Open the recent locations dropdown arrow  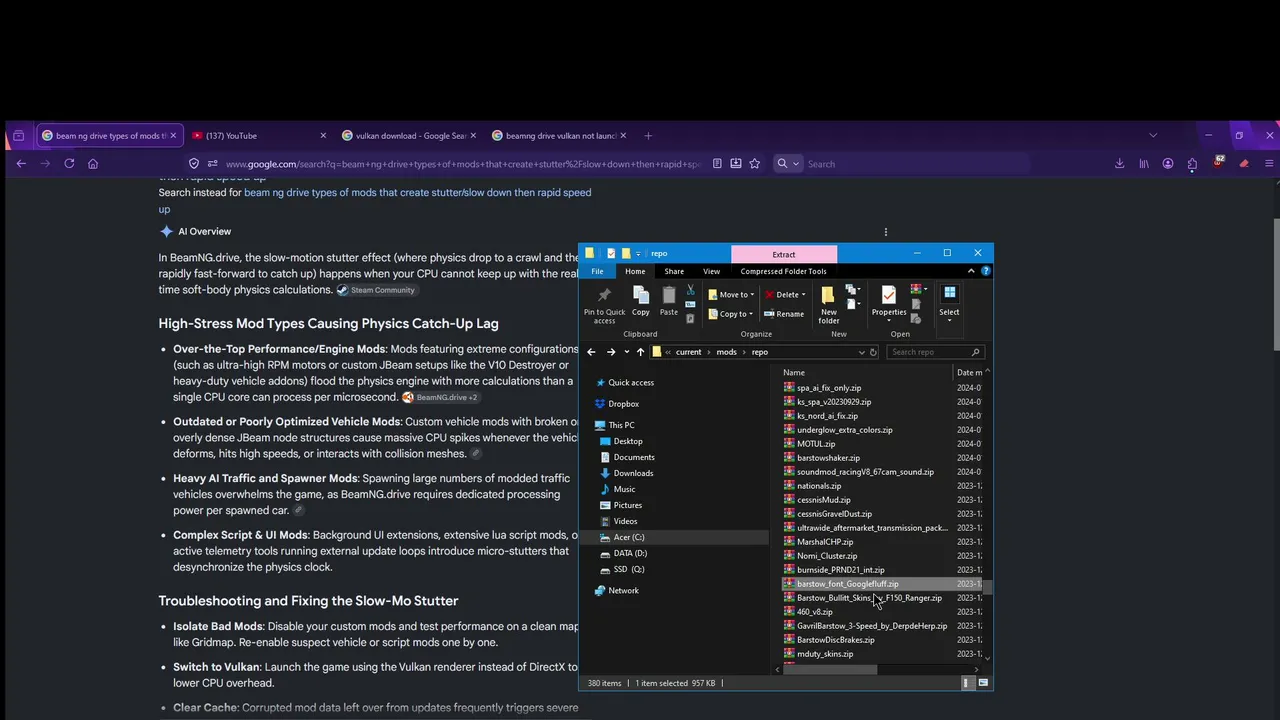626,352
